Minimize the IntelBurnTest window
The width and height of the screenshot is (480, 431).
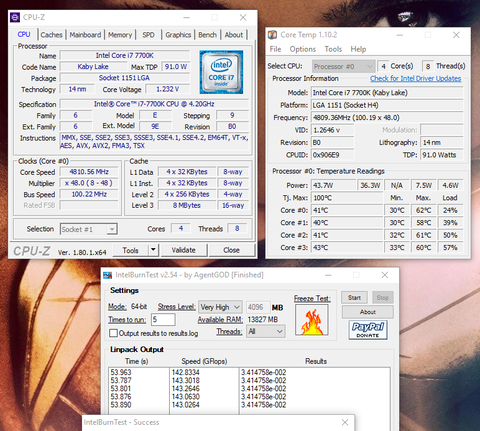pyautogui.click(x=328, y=275)
